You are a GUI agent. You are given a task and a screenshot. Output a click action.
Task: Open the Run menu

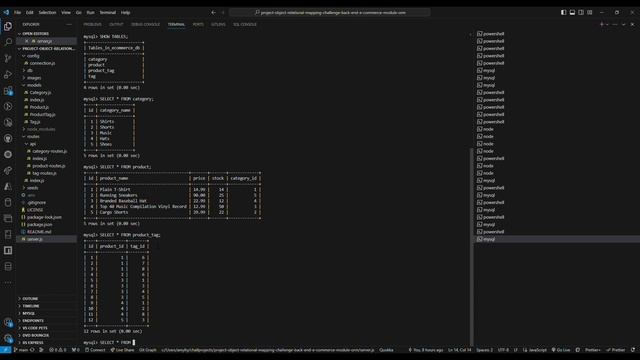91,13
